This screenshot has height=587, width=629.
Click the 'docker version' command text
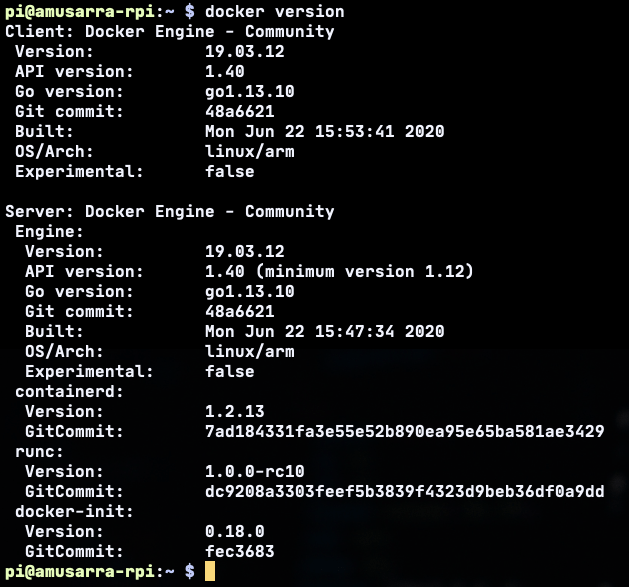[x=275, y=12]
